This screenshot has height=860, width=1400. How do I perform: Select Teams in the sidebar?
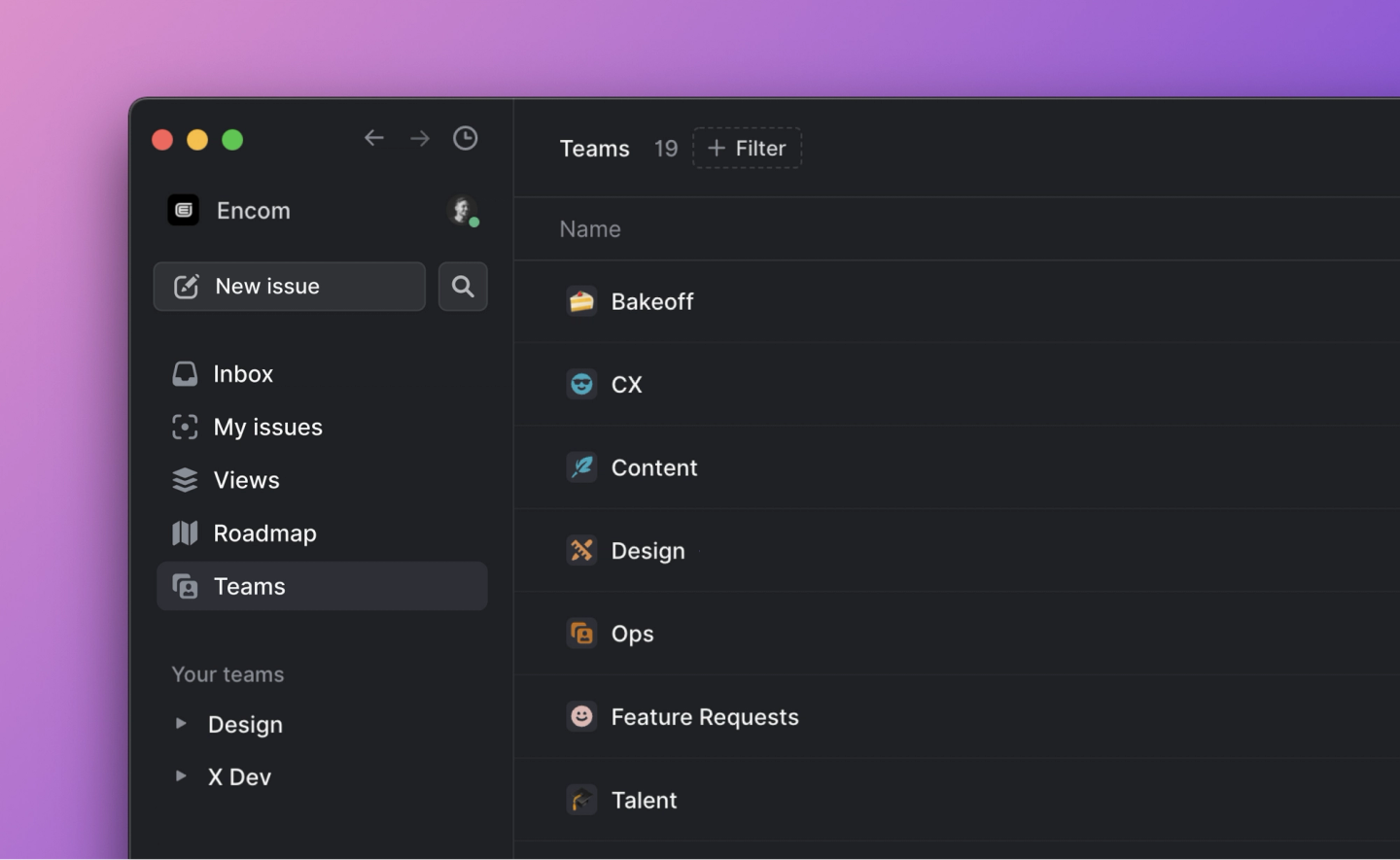(322, 586)
